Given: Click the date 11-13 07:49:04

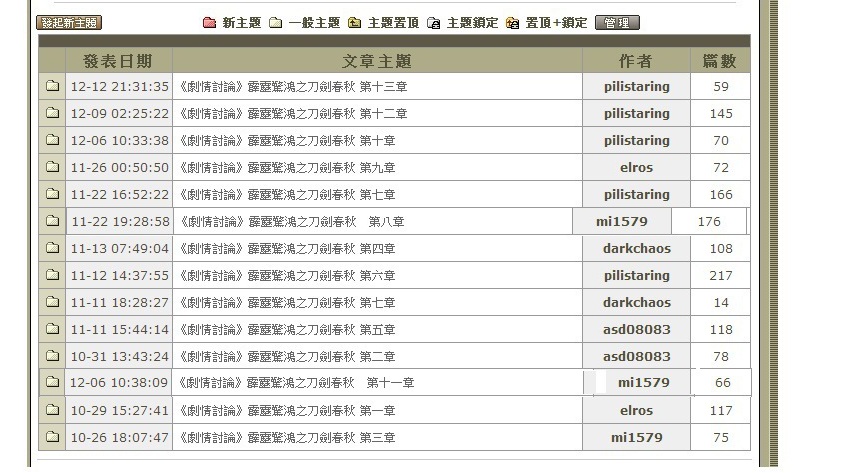Looking at the screenshot, I should [120, 249].
